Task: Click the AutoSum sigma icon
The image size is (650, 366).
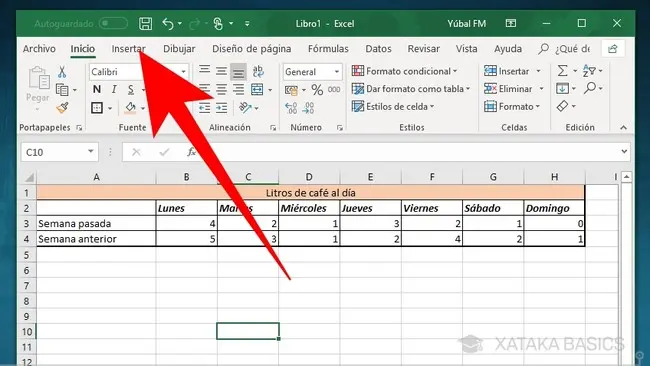Action: [x=562, y=71]
